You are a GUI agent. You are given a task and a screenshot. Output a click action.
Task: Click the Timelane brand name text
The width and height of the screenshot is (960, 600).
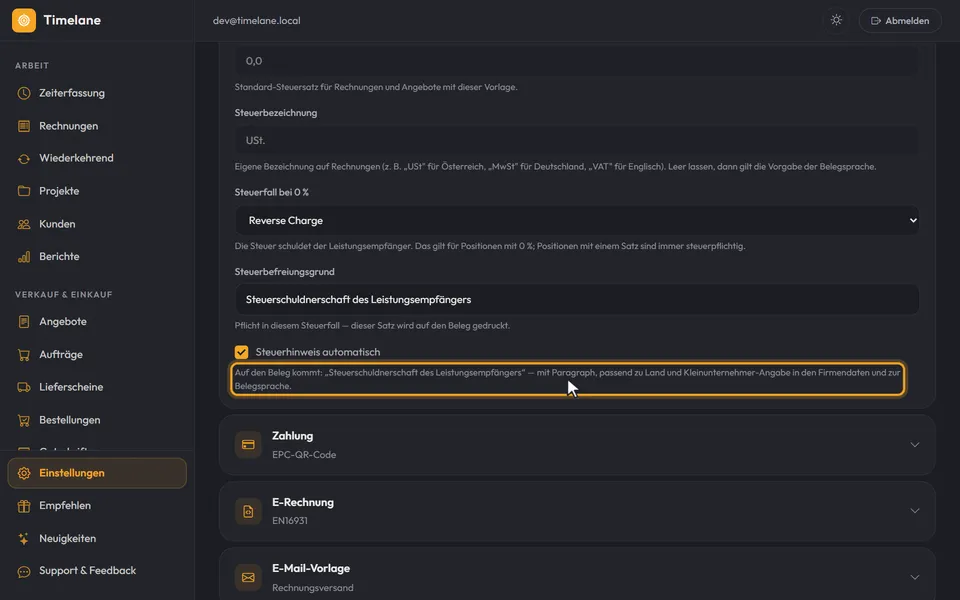[72, 20]
